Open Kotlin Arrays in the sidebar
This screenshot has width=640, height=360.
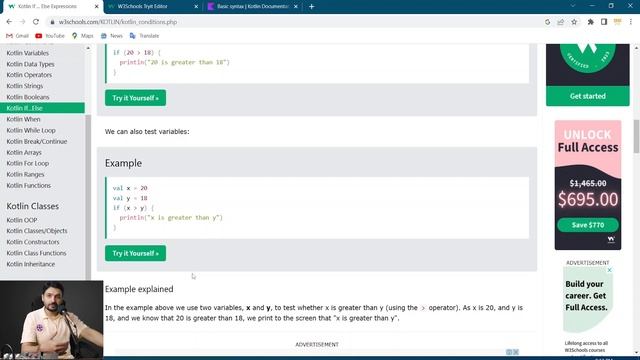click(x=24, y=152)
